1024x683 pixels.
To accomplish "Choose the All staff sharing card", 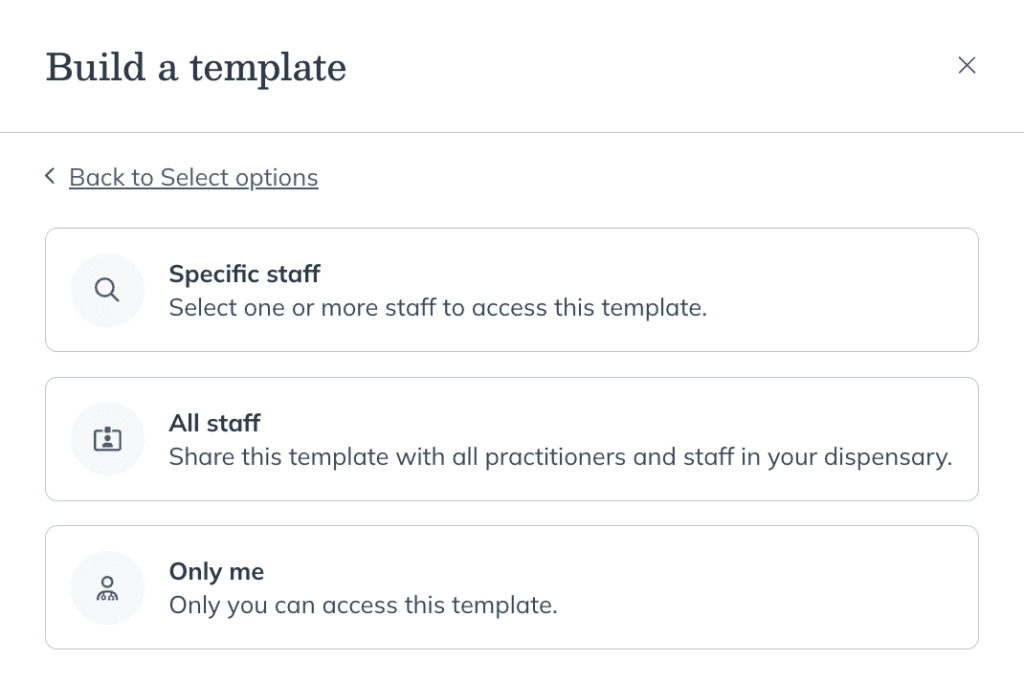I will coord(512,439).
